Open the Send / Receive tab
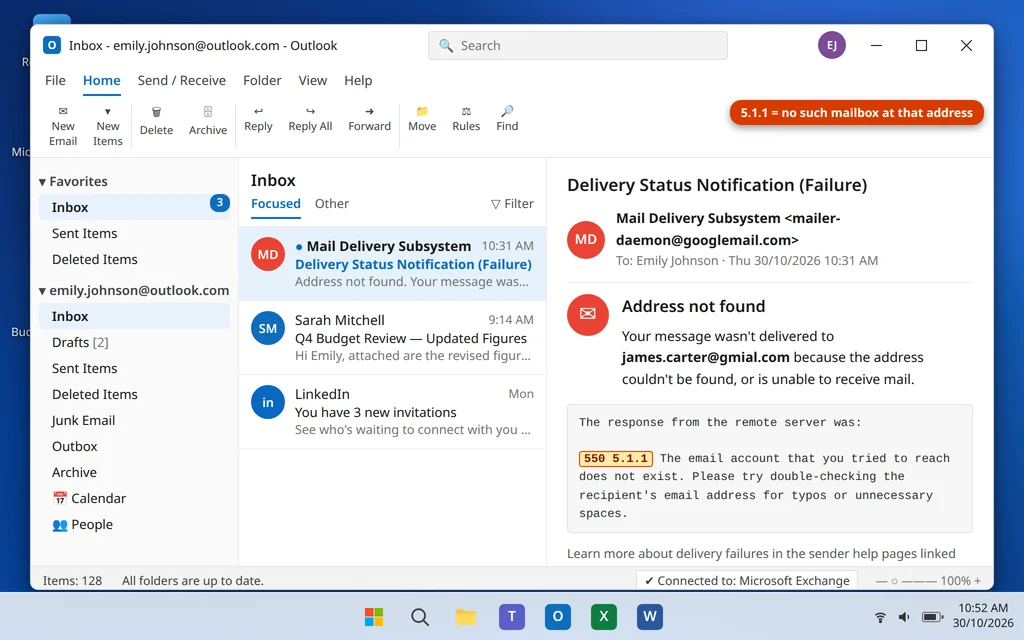The image size is (1024, 640). (x=182, y=80)
